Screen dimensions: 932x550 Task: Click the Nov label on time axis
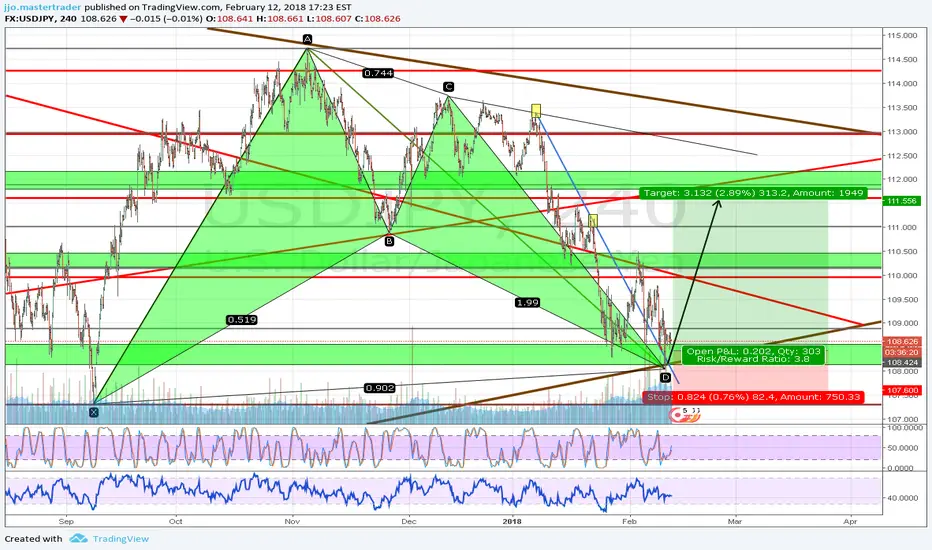292,521
